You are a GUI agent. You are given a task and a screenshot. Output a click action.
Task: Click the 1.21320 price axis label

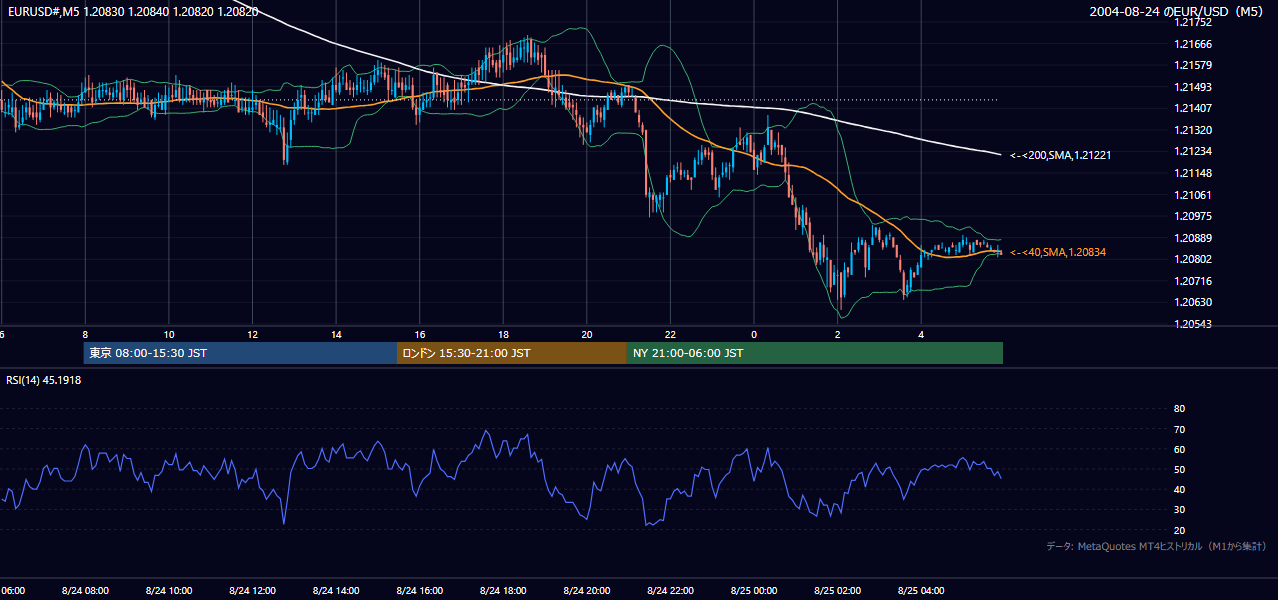1192,130
